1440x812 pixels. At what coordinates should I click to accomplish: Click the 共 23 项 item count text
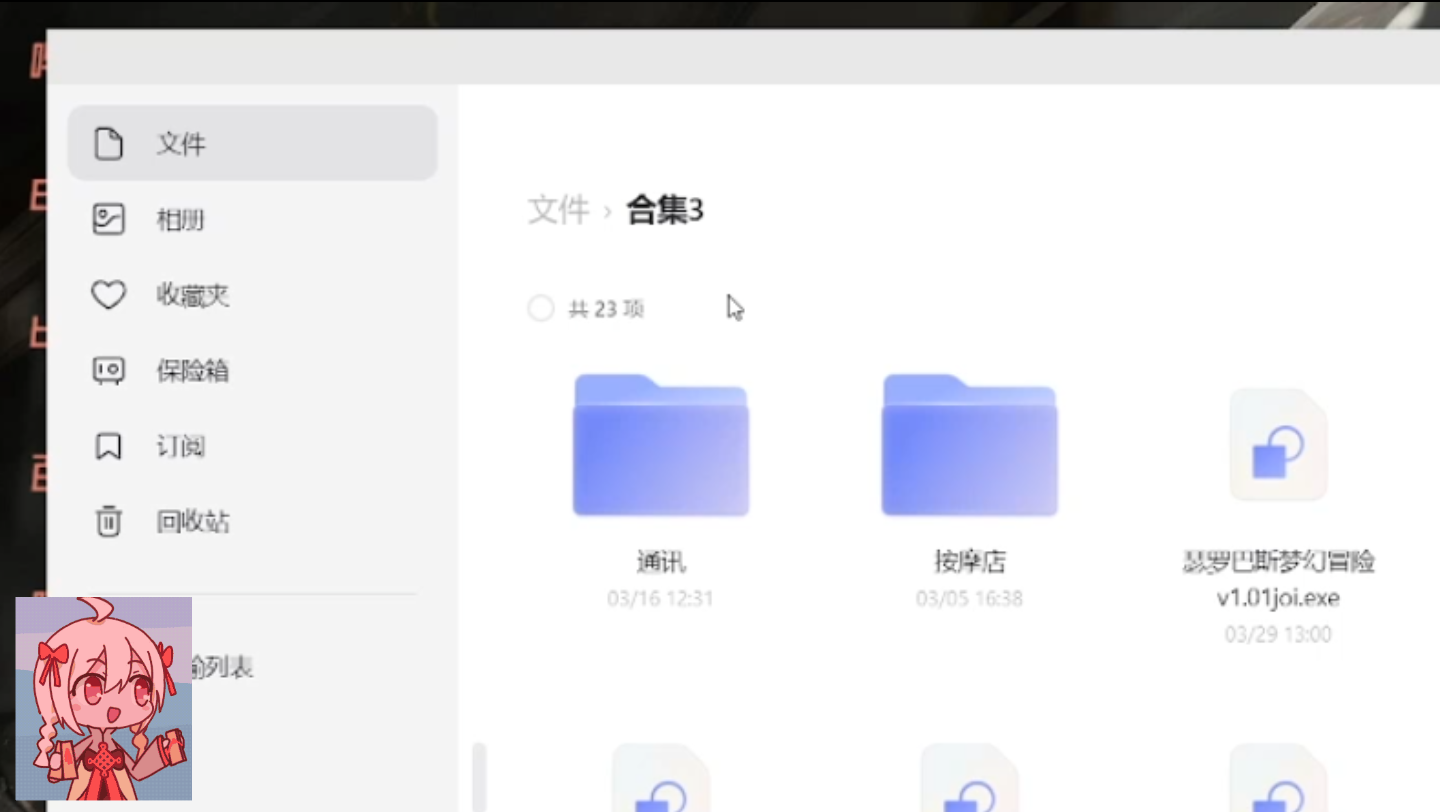[606, 309]
